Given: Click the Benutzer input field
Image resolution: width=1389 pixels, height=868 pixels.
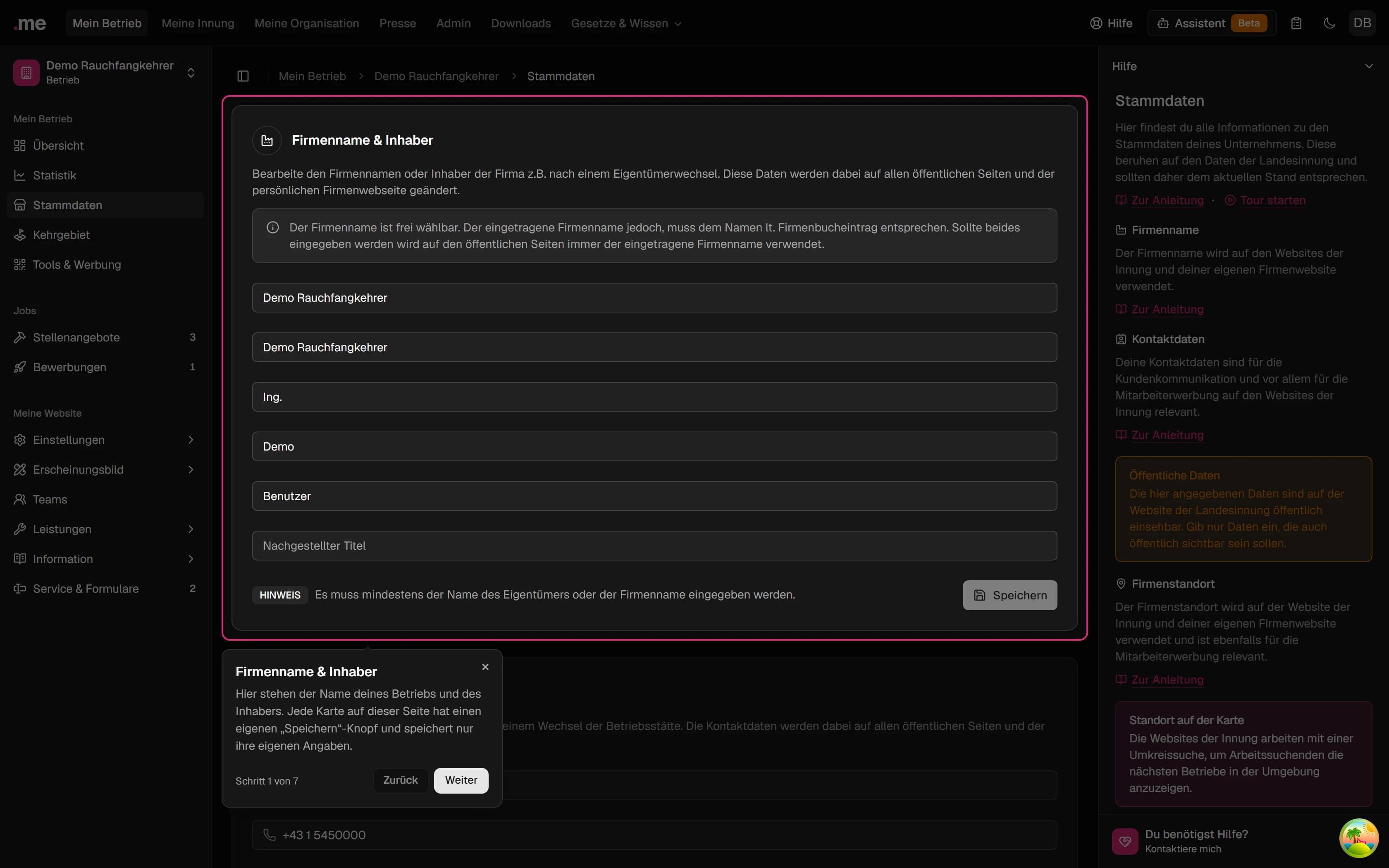Looking at the screenshot, I should pos(654,496).
